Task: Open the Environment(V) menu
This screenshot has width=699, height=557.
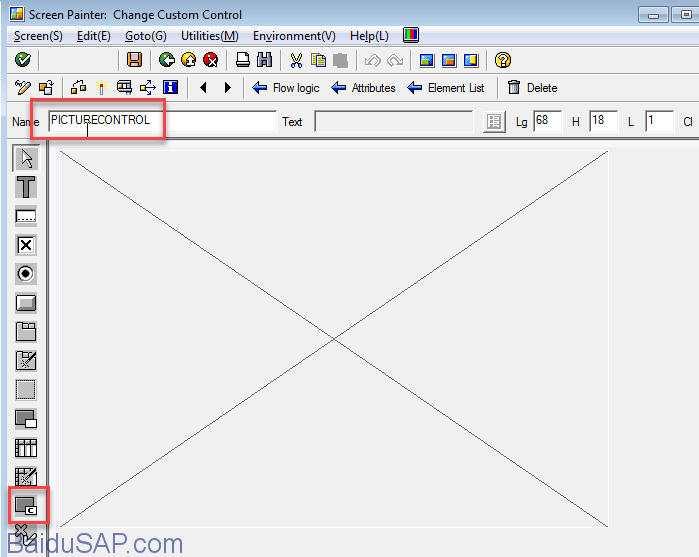Action: point(294,36)
